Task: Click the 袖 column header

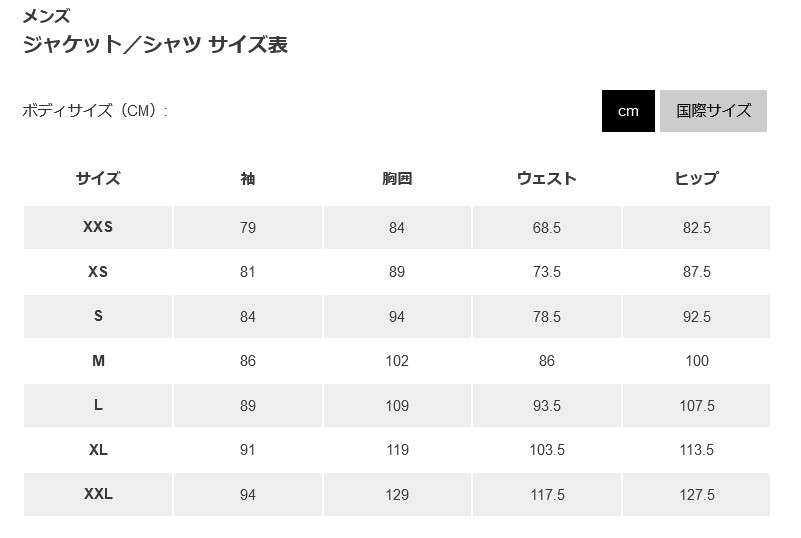Action: pyautogui.click(x=248, y=178)
